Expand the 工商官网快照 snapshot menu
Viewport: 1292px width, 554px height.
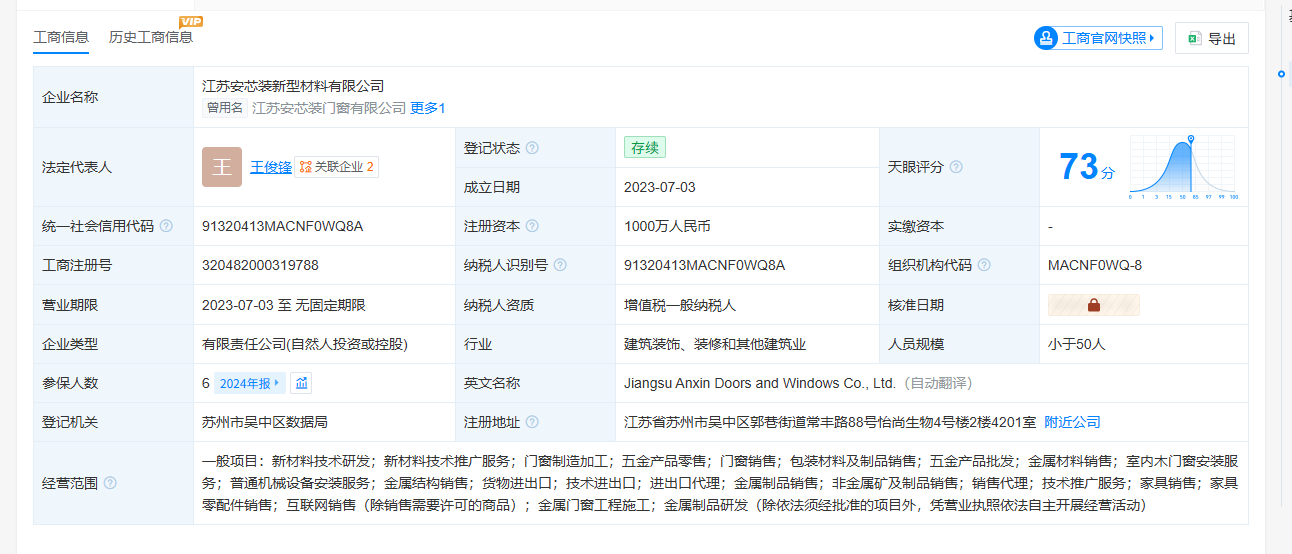coord(1098,38)
